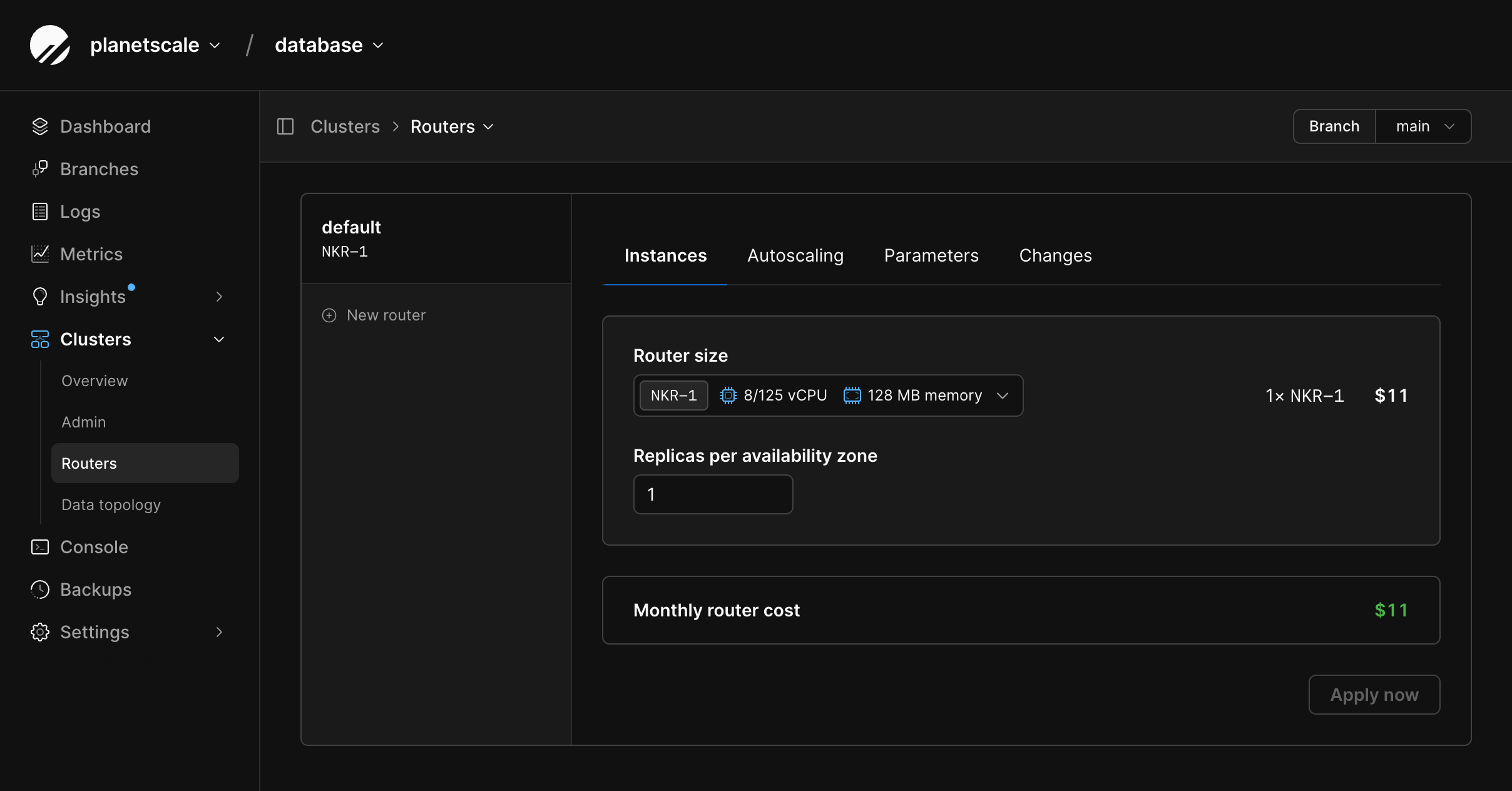Select the default NKR-1 router

point(436,238)
